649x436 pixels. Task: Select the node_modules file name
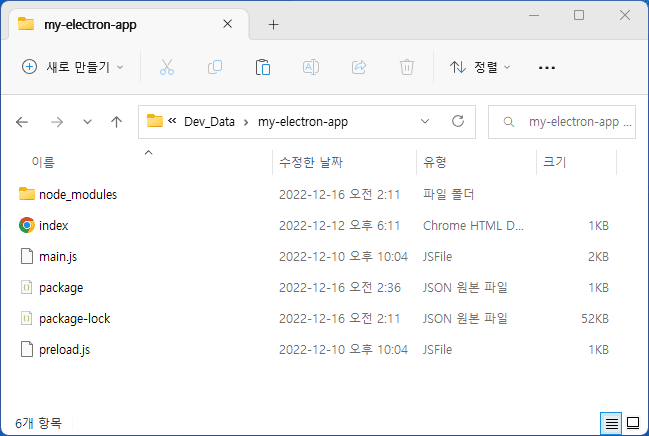click(x=78, y=194)
